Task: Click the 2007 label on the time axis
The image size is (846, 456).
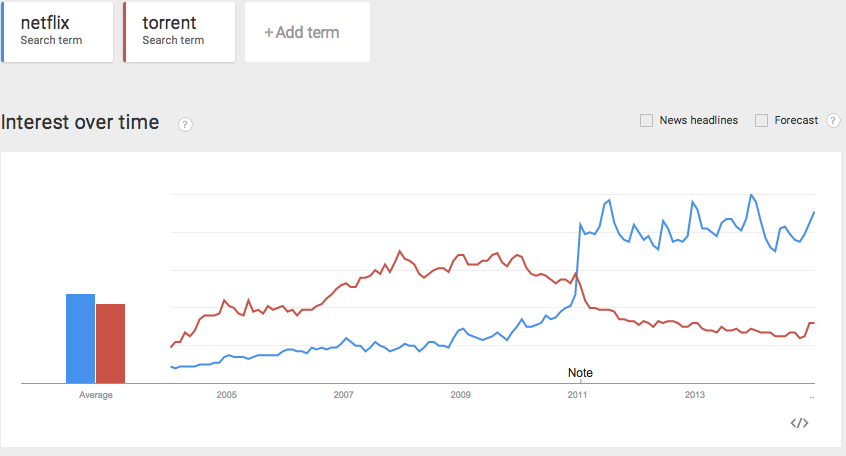Action: click(x=343, y=395)
